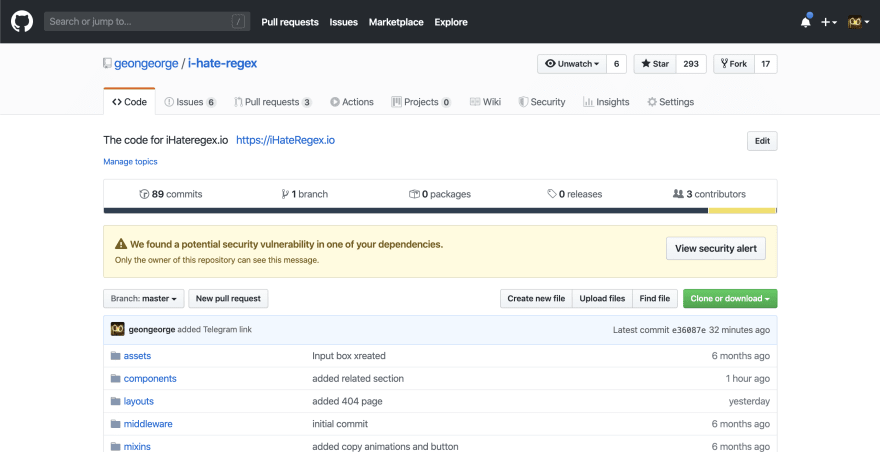880x452 pixels.
Task: Click Create new file
Action: click(x=536, y=299)
